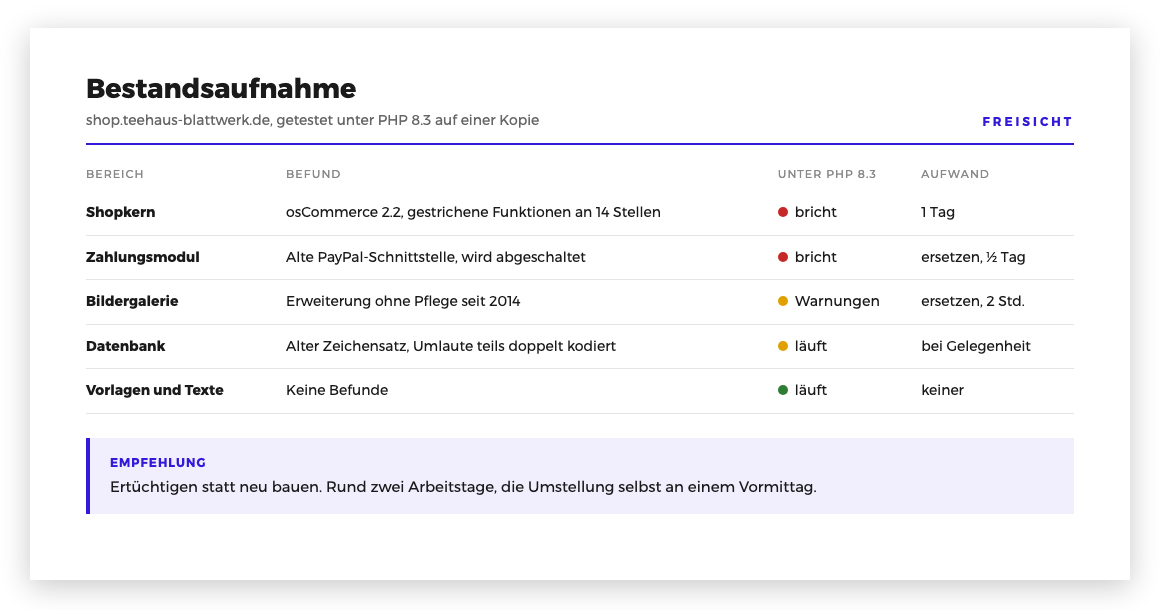Select 'Vorlagen und Texte' row label
Screen dimensions: 1160x610
[155, 390]
